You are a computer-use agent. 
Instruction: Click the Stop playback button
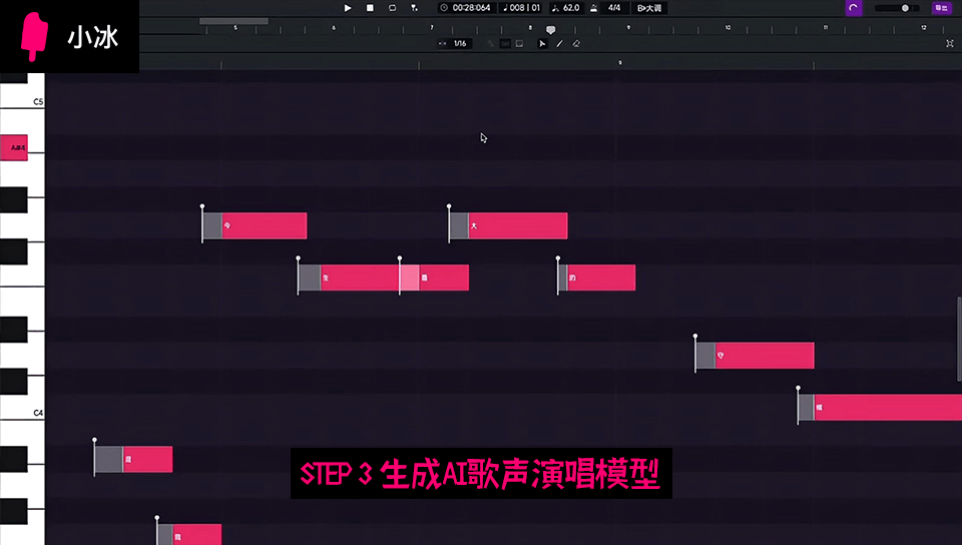pos(369,8)
